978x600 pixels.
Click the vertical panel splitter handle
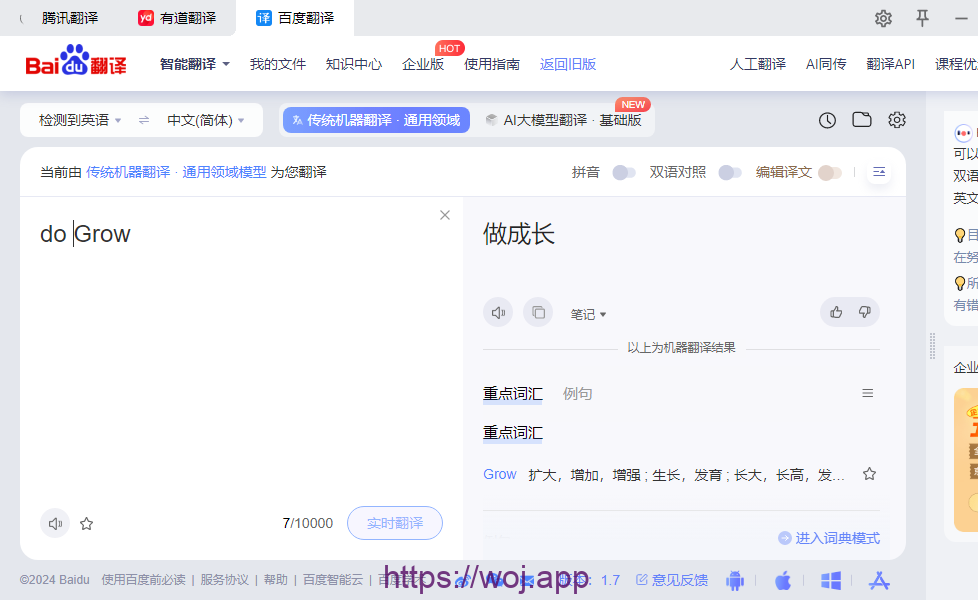(932, 346)
